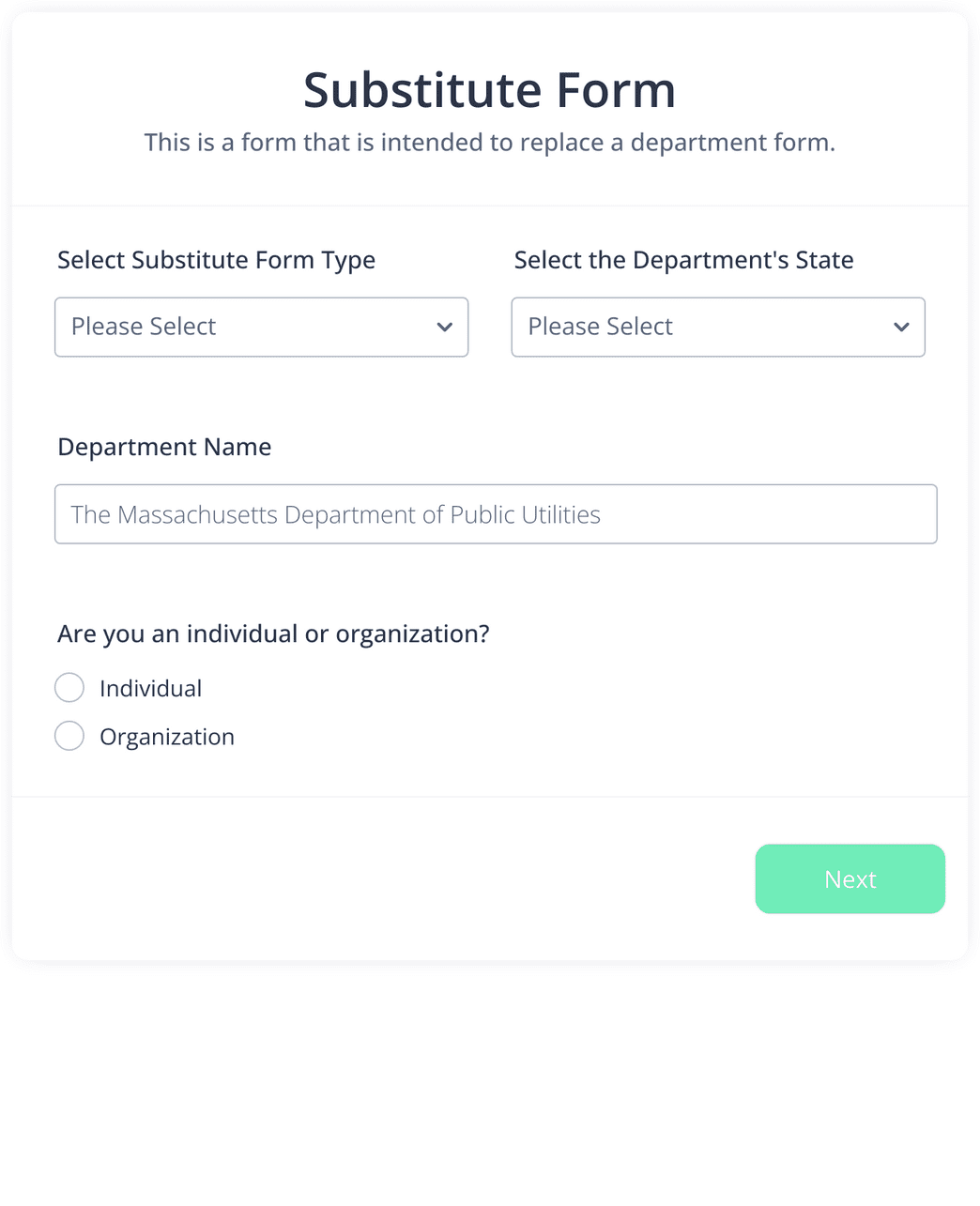
Task: Click the Organization option text label
Action: click(x=167, y=736)
